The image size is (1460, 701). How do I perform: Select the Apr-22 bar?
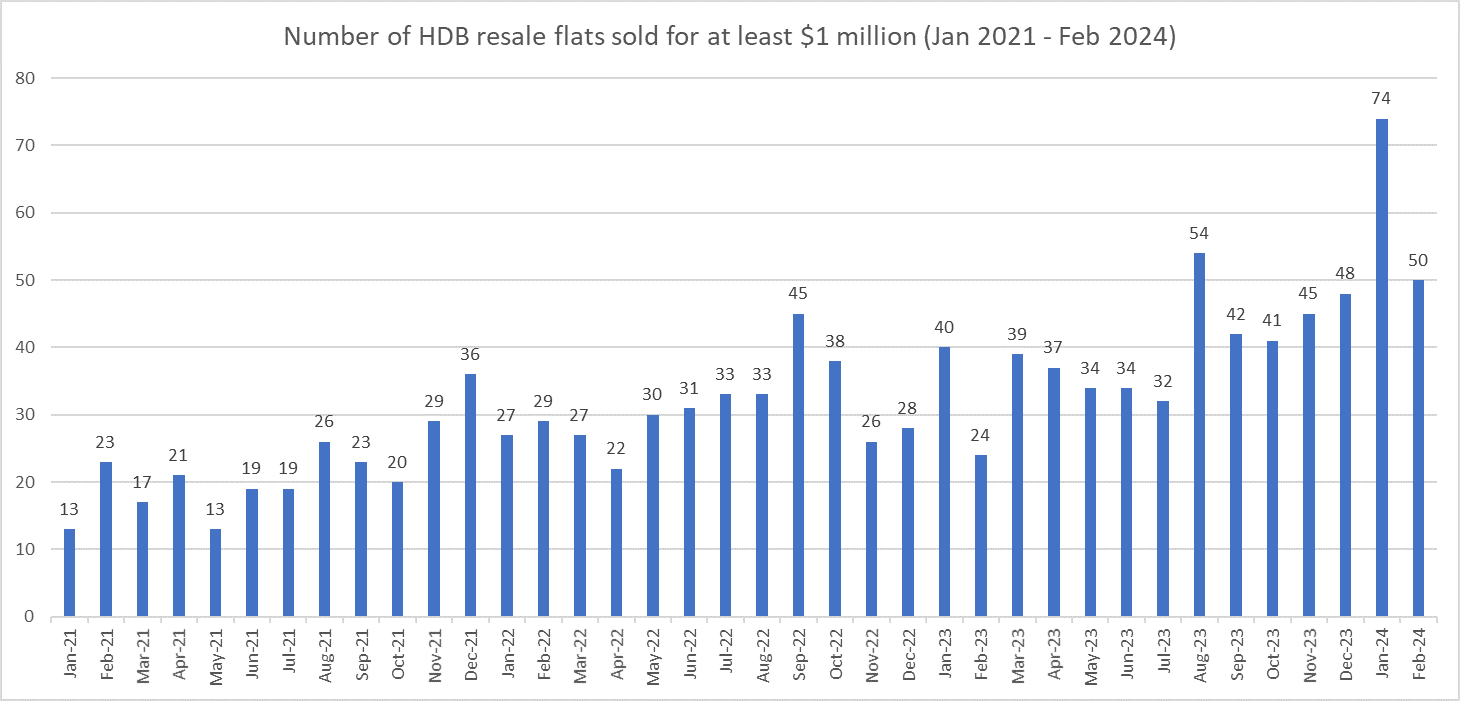tap(616, 543)
